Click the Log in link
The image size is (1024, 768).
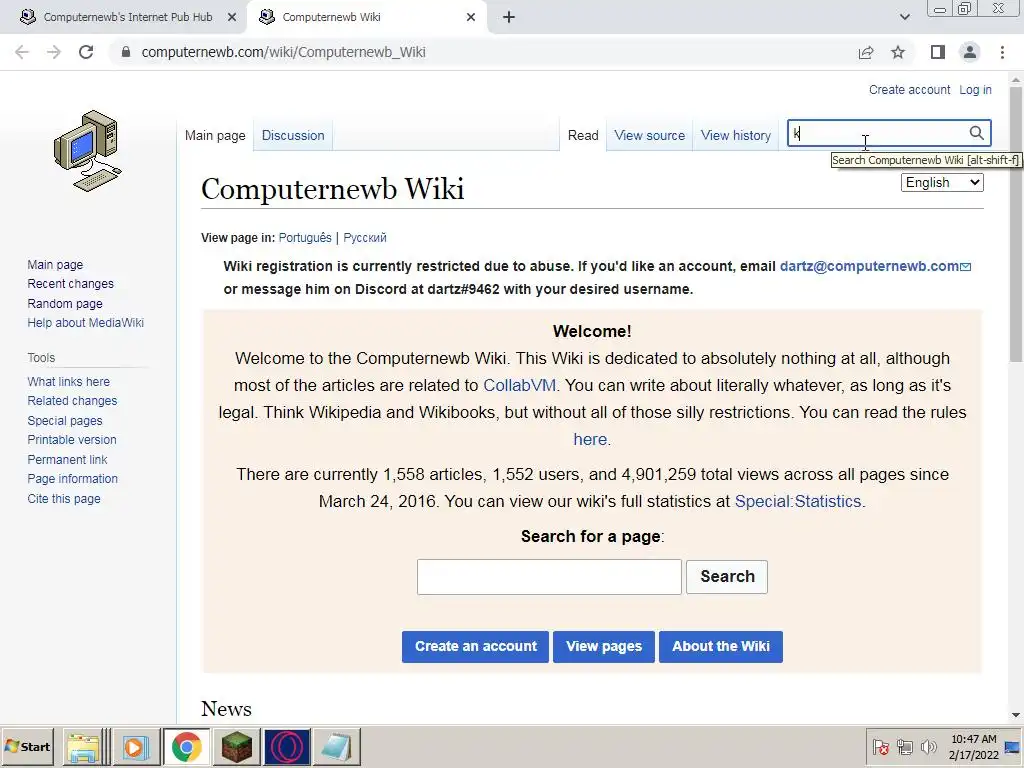975,89
